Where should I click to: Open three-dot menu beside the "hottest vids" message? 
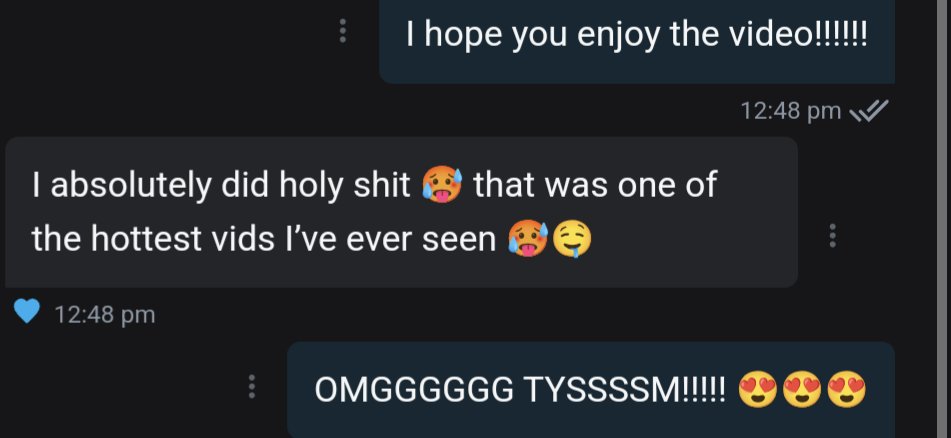[x=832, y=235]
